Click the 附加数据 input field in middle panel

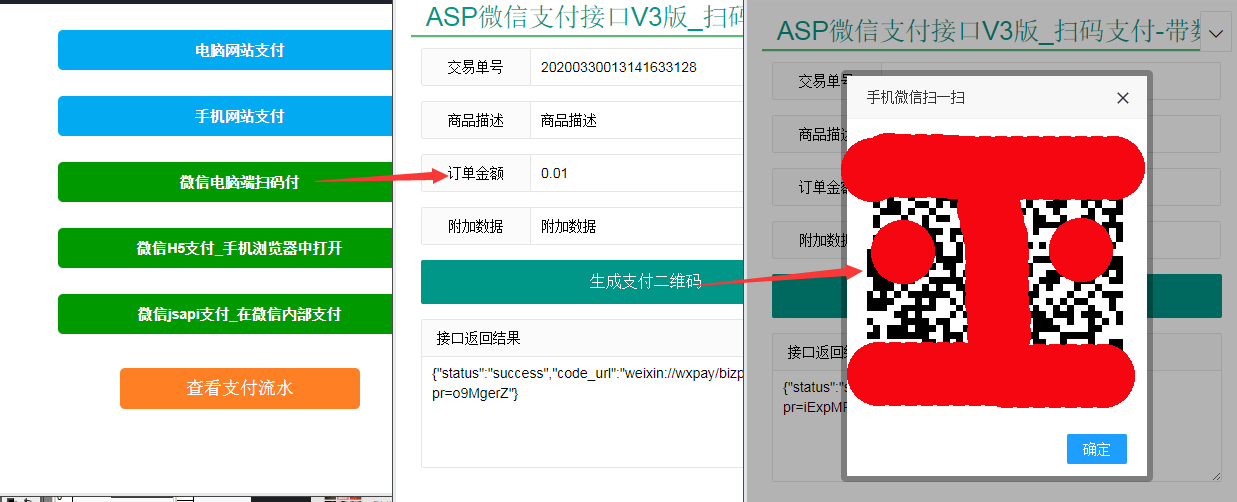point(636,226)
